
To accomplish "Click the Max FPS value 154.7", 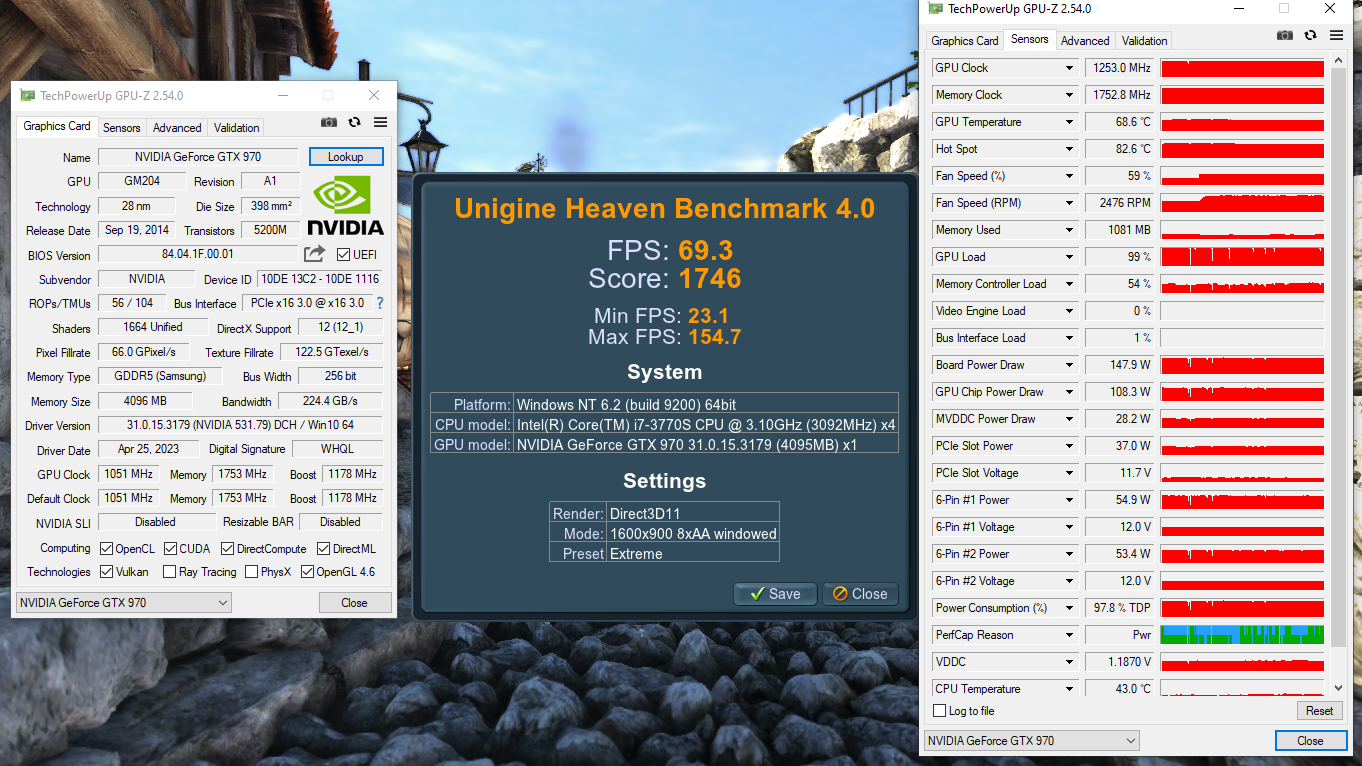I will (714, 337).
